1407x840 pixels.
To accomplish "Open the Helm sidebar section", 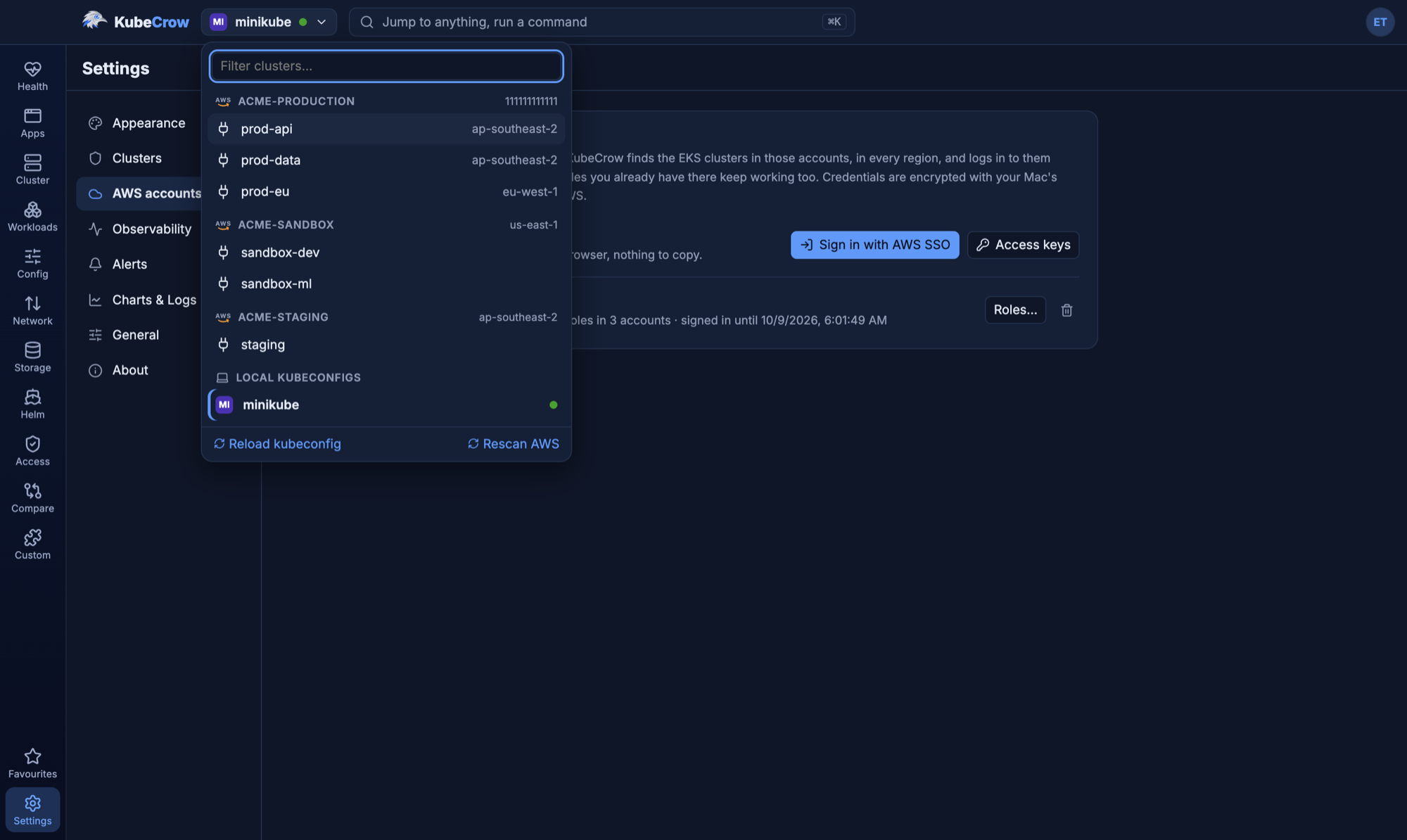I will 32,405.
